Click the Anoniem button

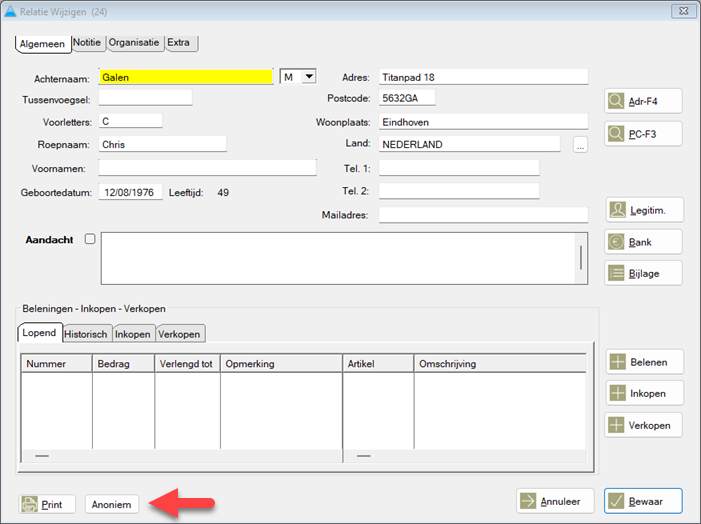(112, 505)
